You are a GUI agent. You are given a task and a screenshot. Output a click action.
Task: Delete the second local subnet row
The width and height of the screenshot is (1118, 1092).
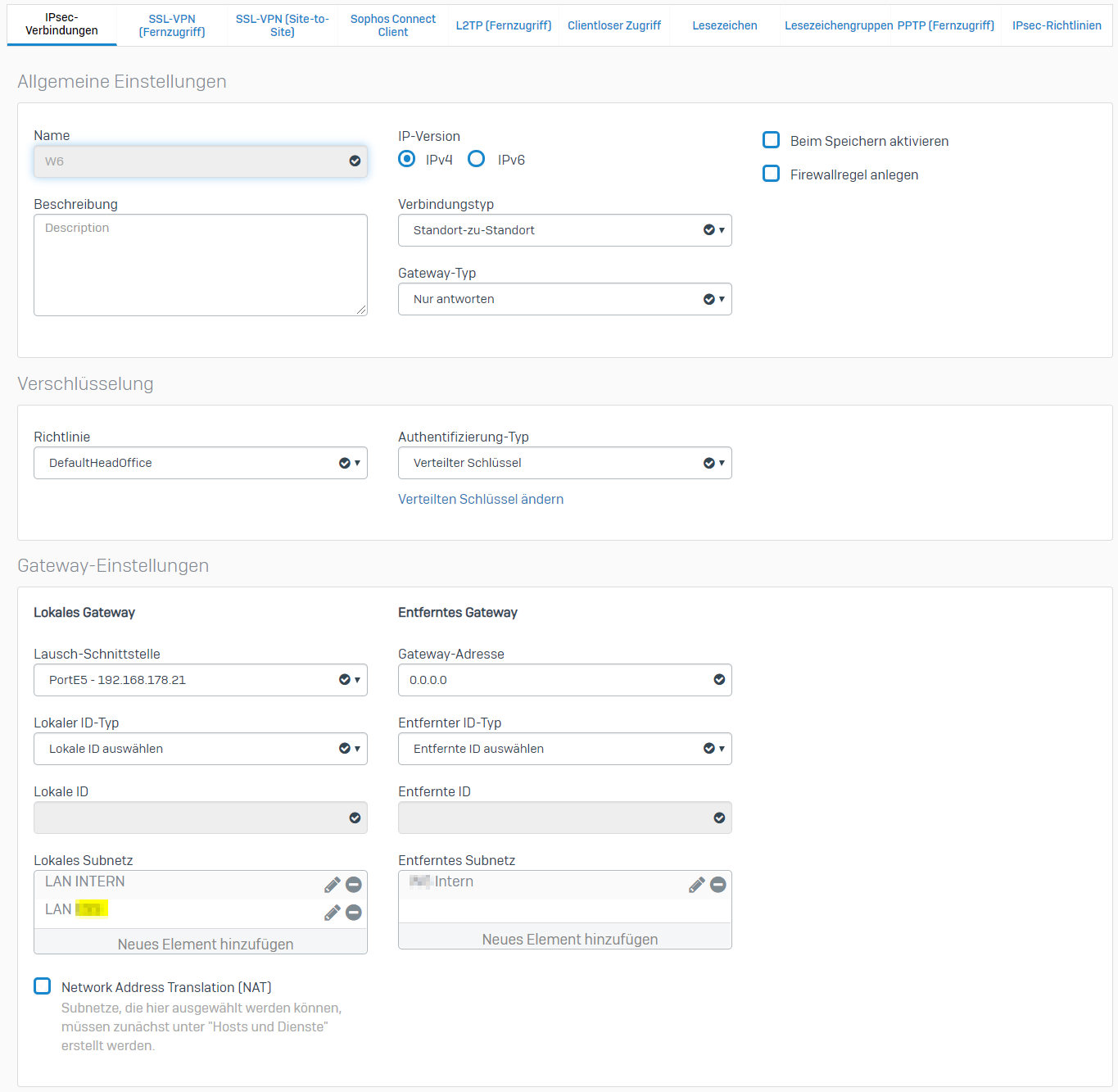[x=354, y=913]
